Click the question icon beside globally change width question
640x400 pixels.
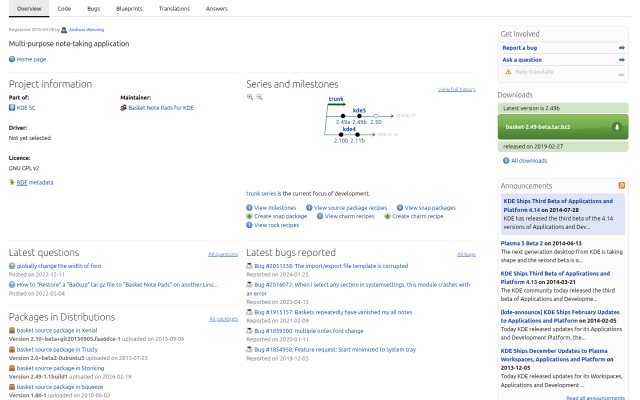point(12,266)
